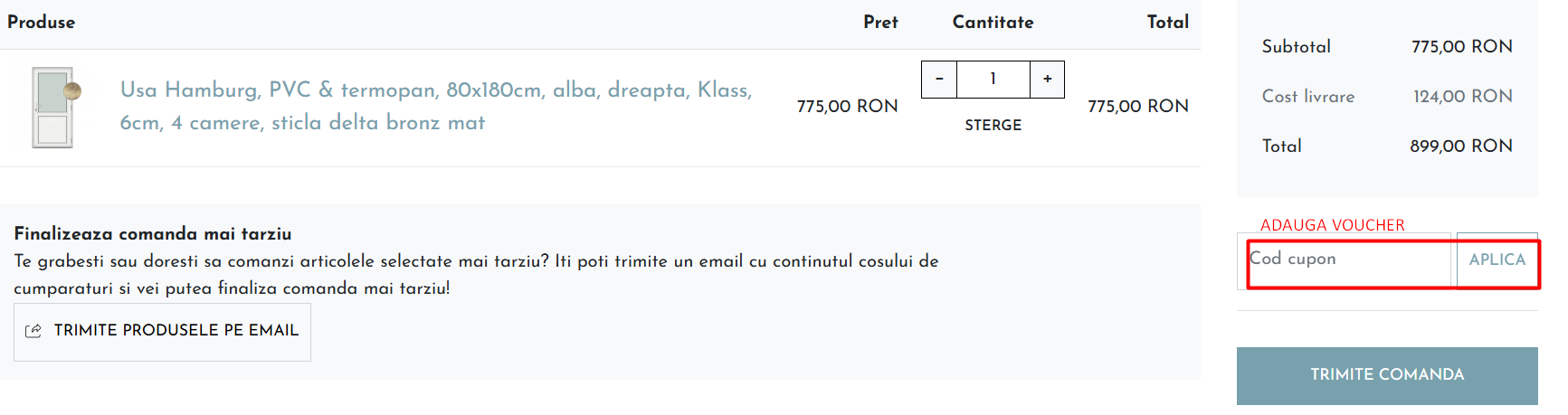Image resolution: width=1568 pixels, height=415 pixels.
Task: Click the Cost livrare amount 124,00 RON
Action: pyautogui.click(x=1462, y=97)
